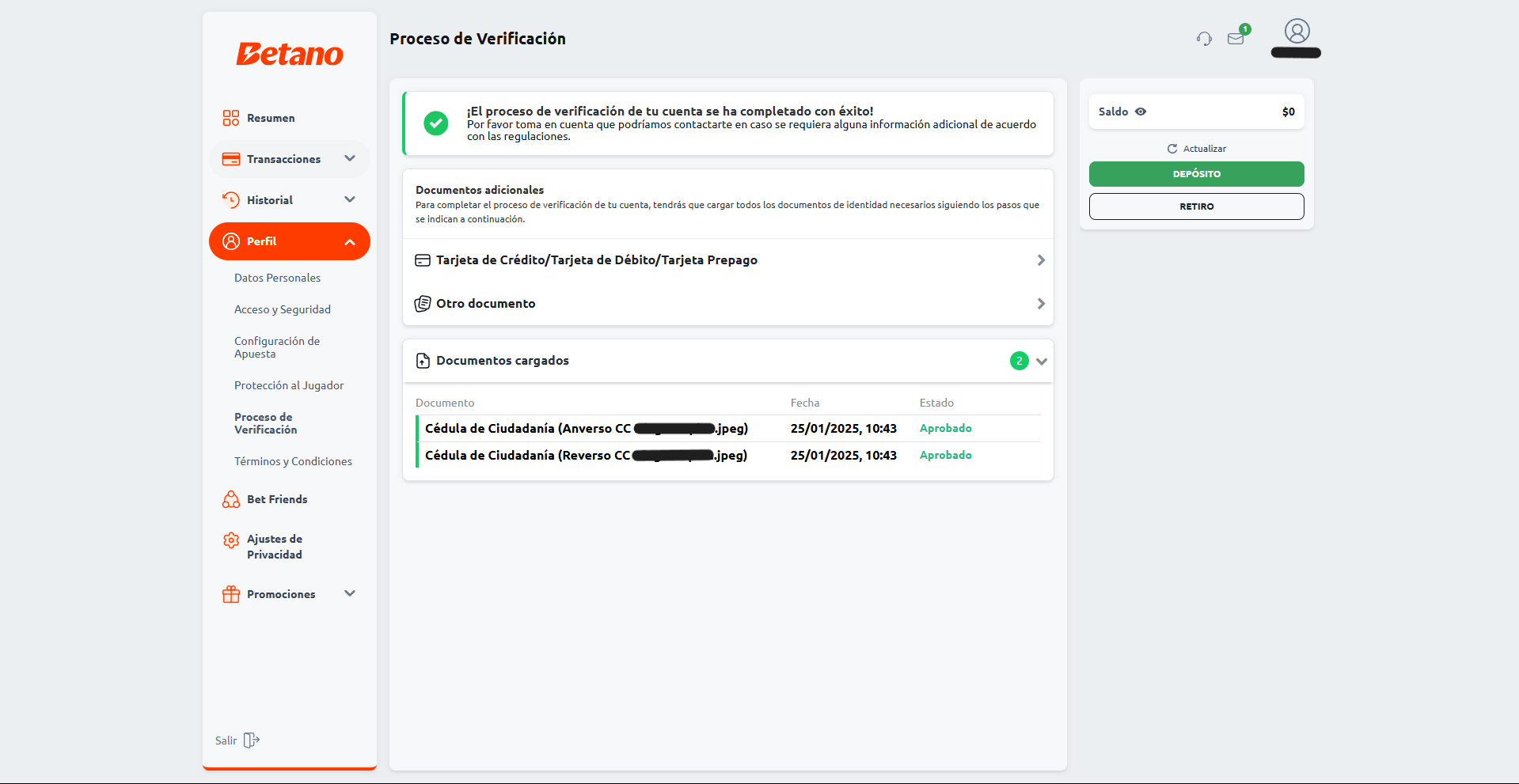Image resolution: width=1519 pixels, height=784 pixels.
Task: Click the Ajustes de Privacidad gear icon
Action: coord(231,540)
